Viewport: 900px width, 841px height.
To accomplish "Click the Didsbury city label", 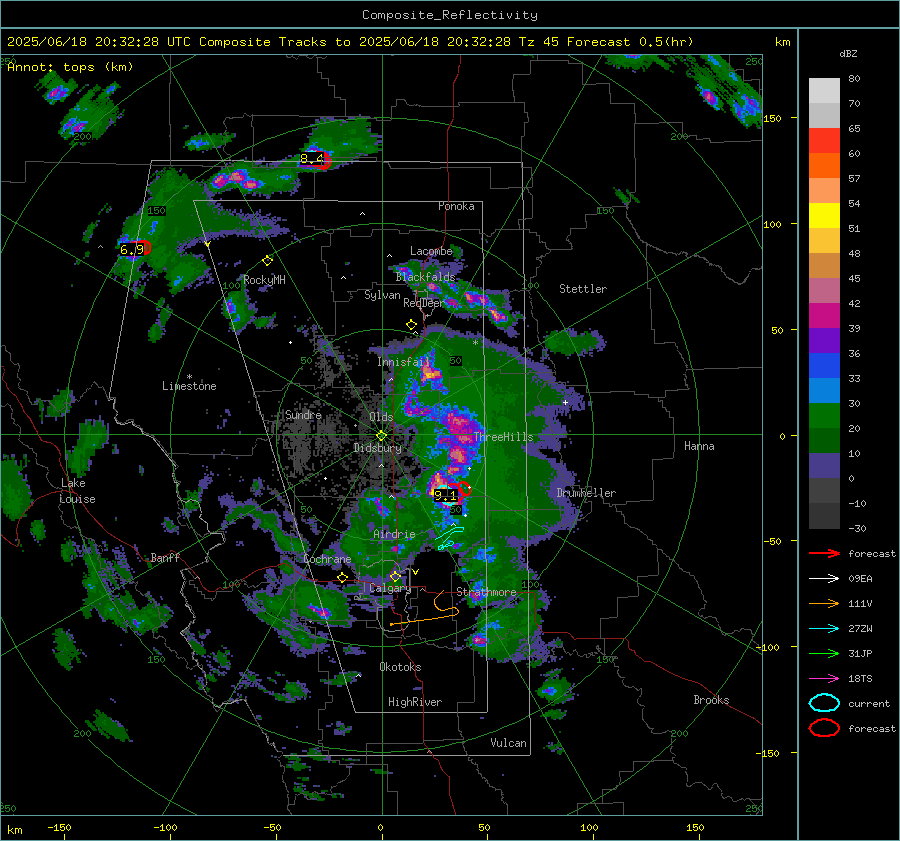I will [377, 448].
